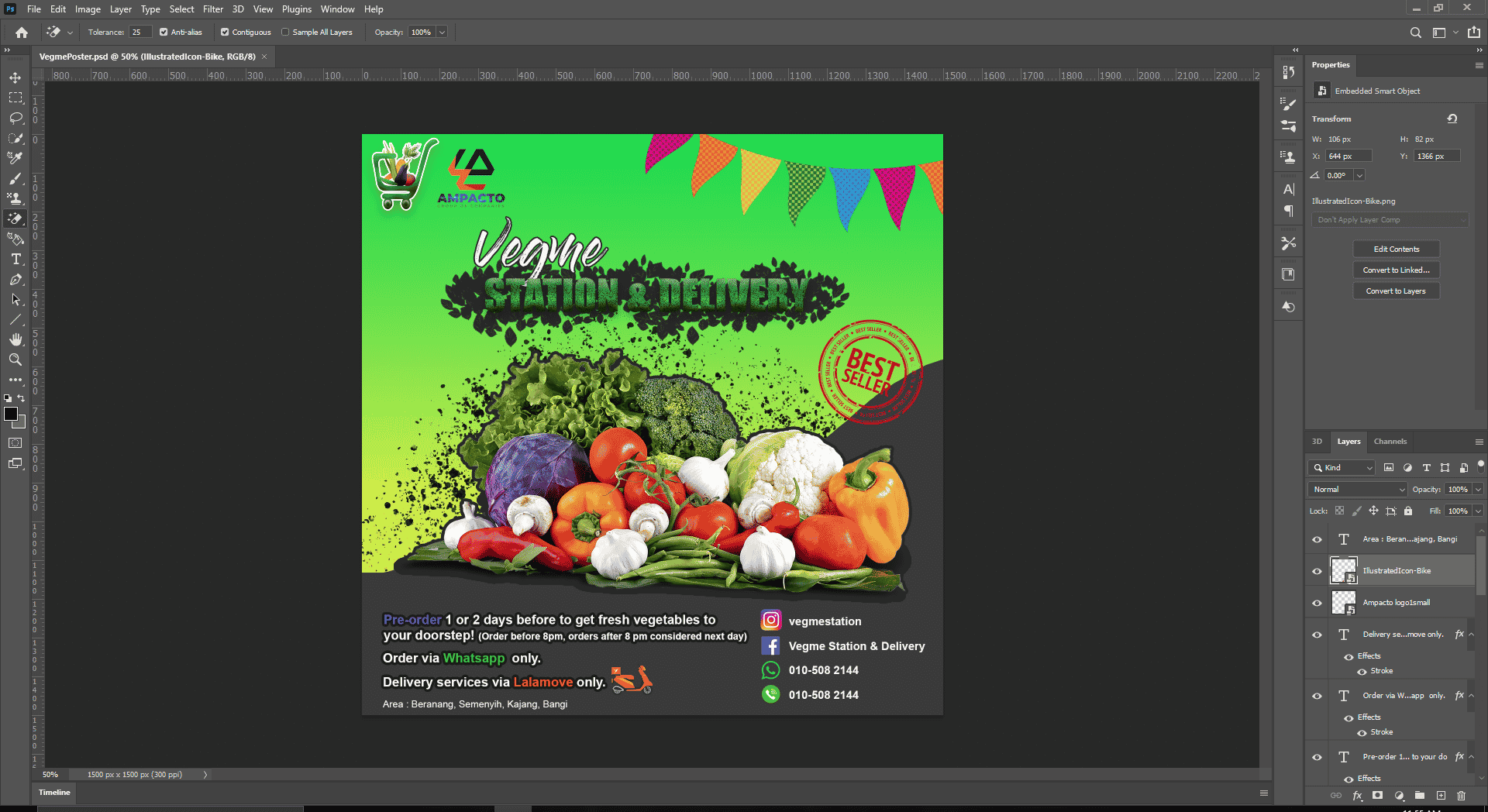The image size is (1488, 812).
Task: Expand the options bar Opacity dropdown arrow
Action: (x=442, y=33)
